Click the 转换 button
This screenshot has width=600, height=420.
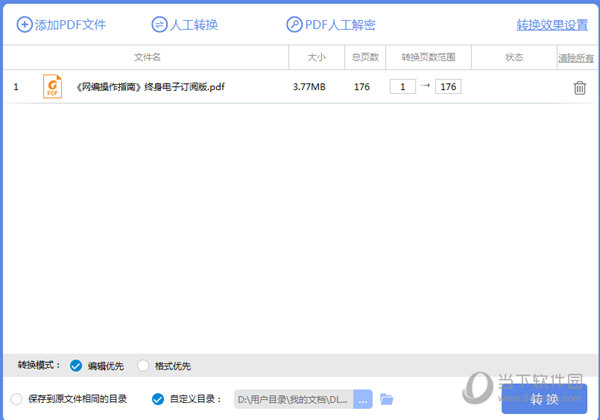(544, 399)
